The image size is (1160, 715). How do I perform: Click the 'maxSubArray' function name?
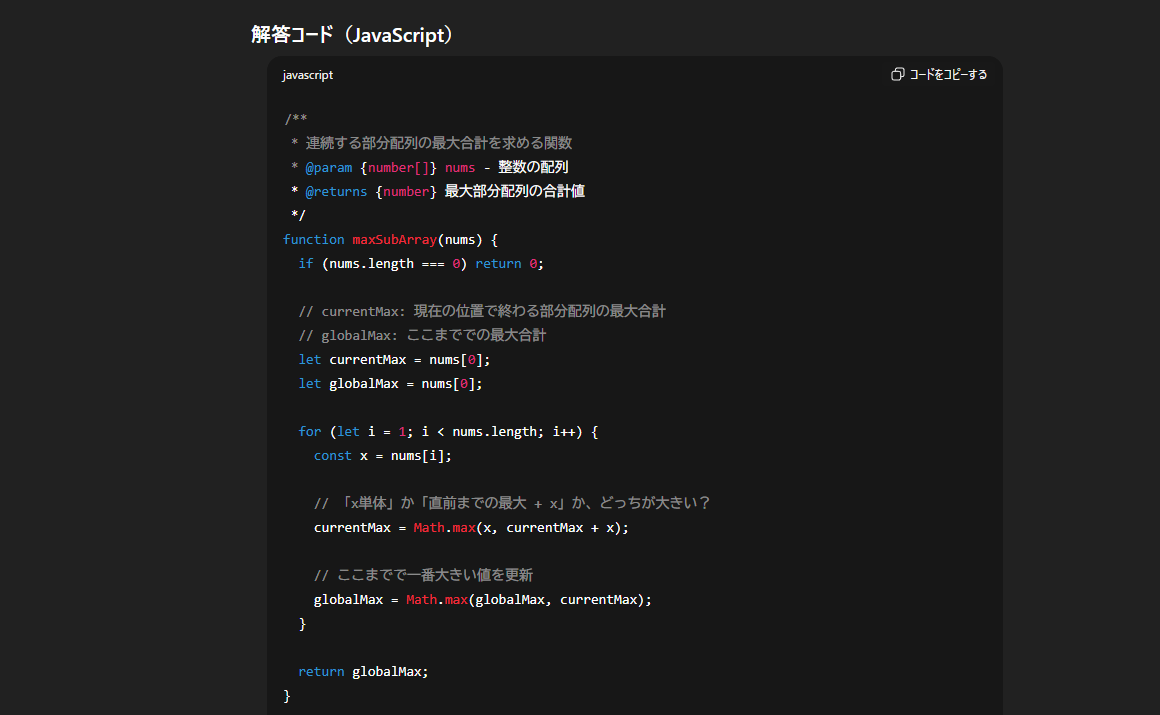click(x=394, y=240)
